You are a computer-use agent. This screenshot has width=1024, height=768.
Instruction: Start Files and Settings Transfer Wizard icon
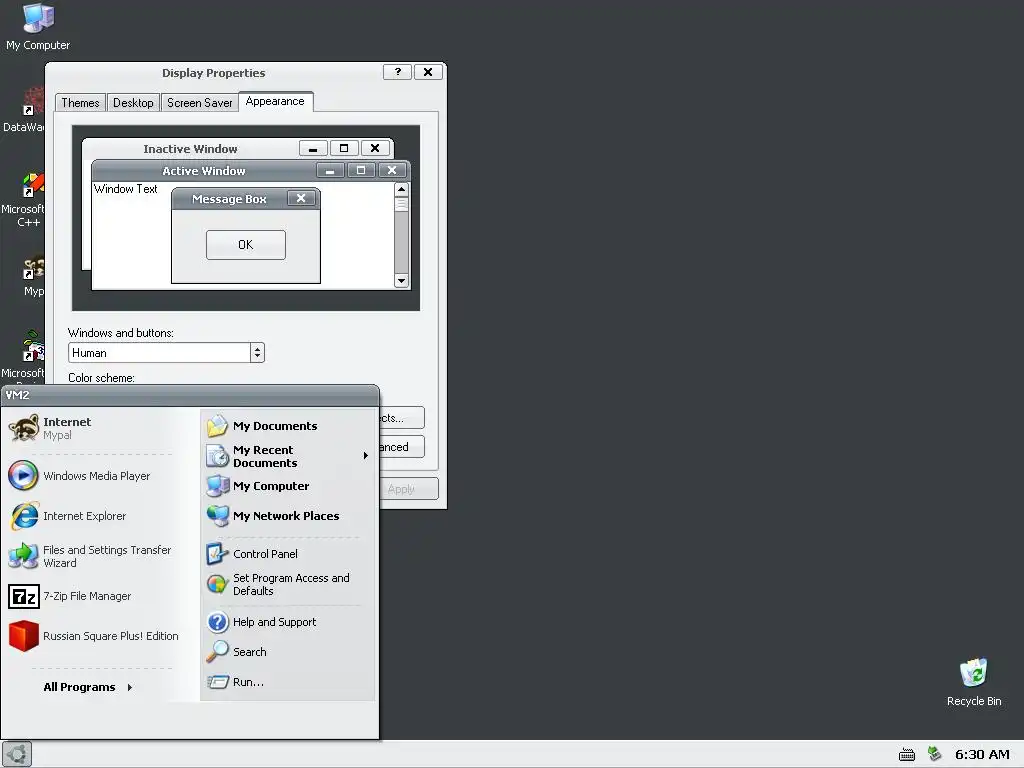tap(24, 556)
